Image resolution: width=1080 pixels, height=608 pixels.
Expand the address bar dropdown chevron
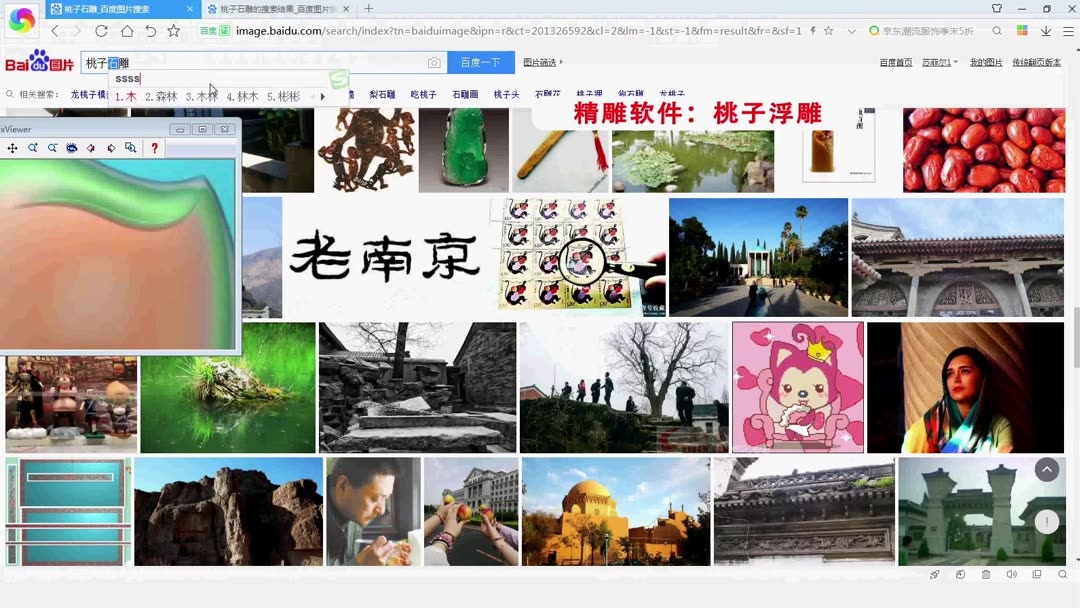[852, 31]
